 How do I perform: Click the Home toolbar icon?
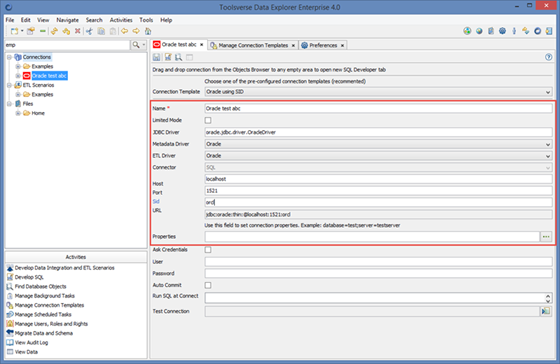[x=148, y=31]
